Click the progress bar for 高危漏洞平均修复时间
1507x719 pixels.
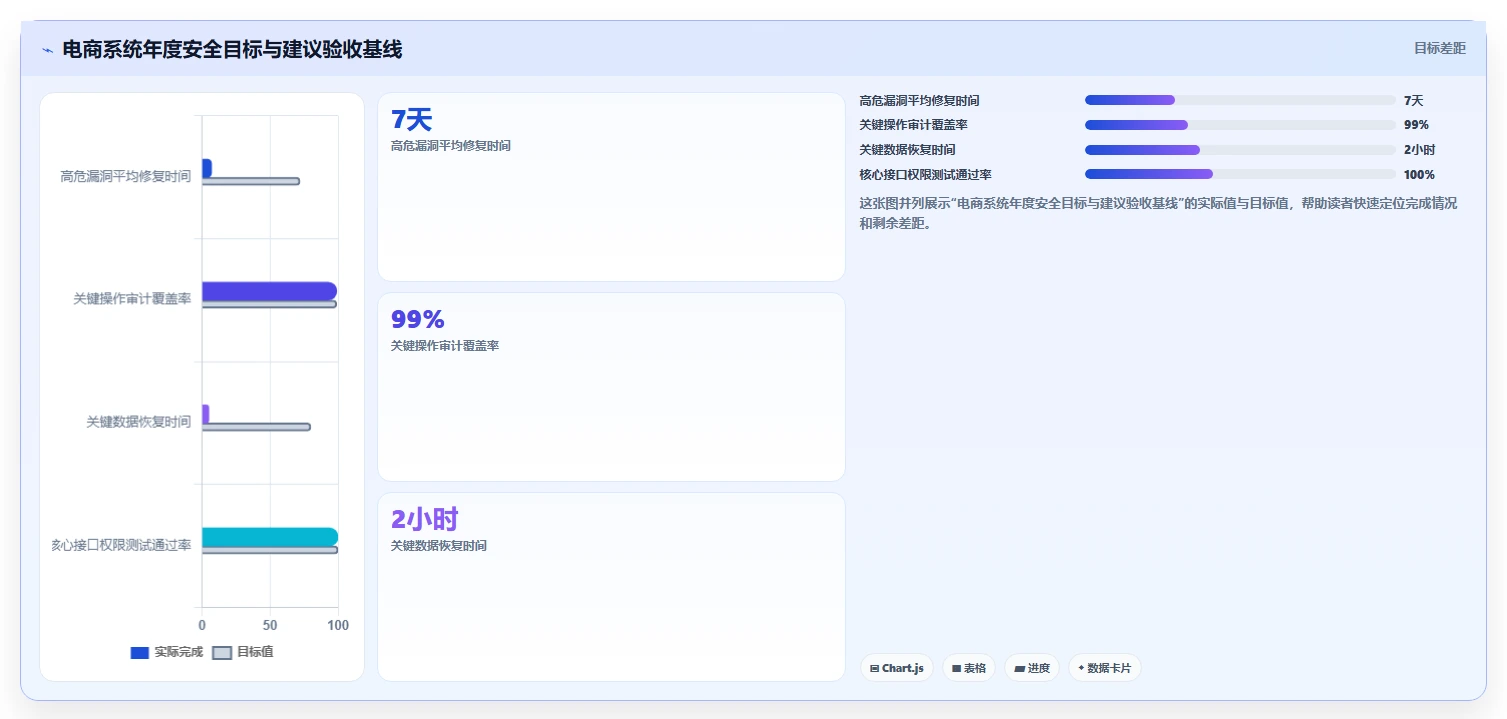pyautogui.click(x=1240, y=100)
